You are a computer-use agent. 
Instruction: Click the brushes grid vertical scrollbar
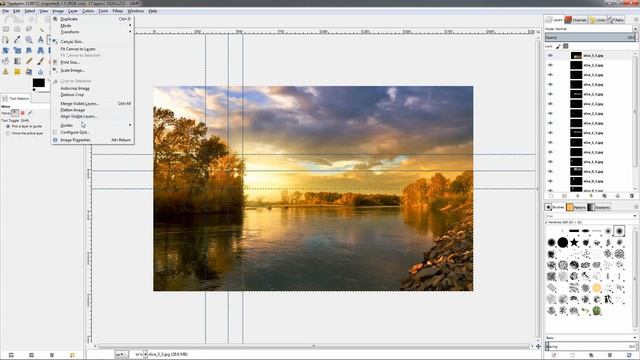point(635,278)
